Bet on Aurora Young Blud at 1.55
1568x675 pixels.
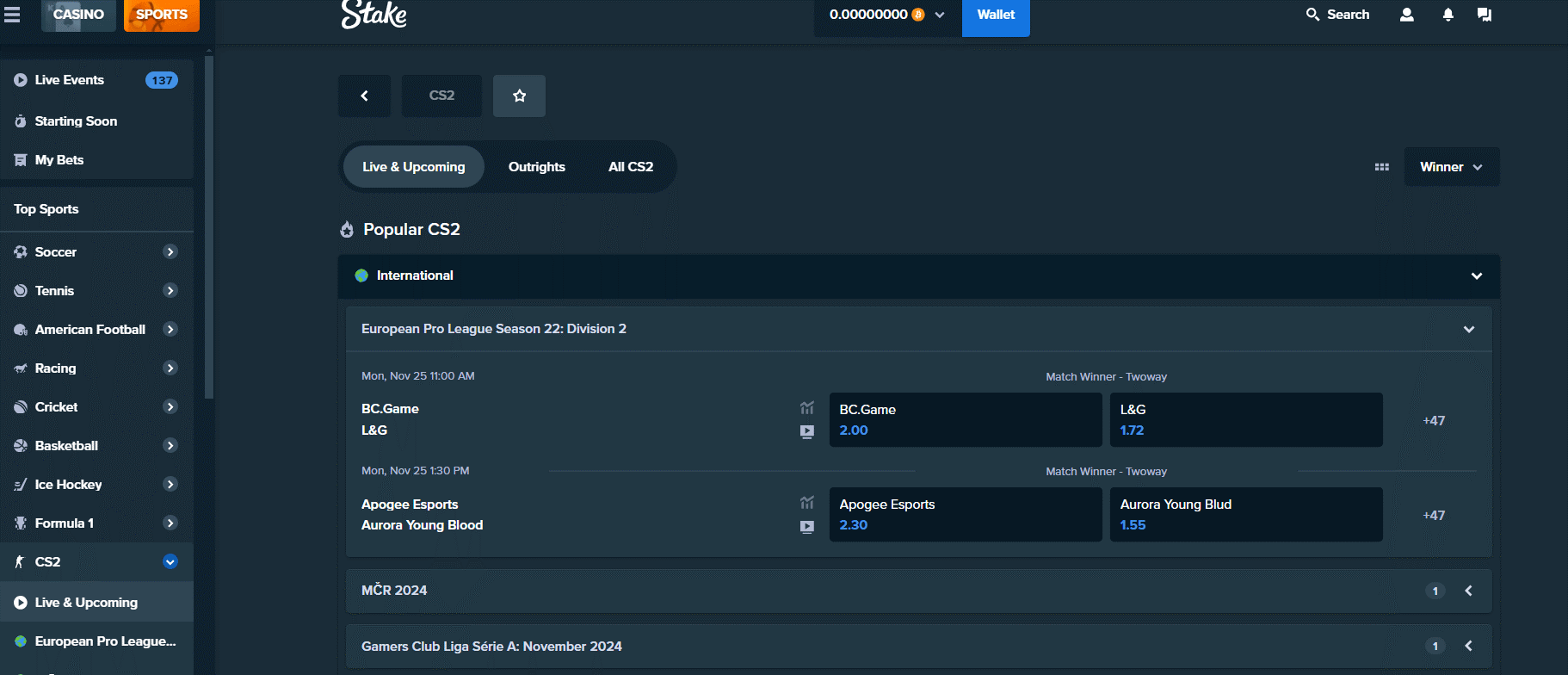(1246, 515)
